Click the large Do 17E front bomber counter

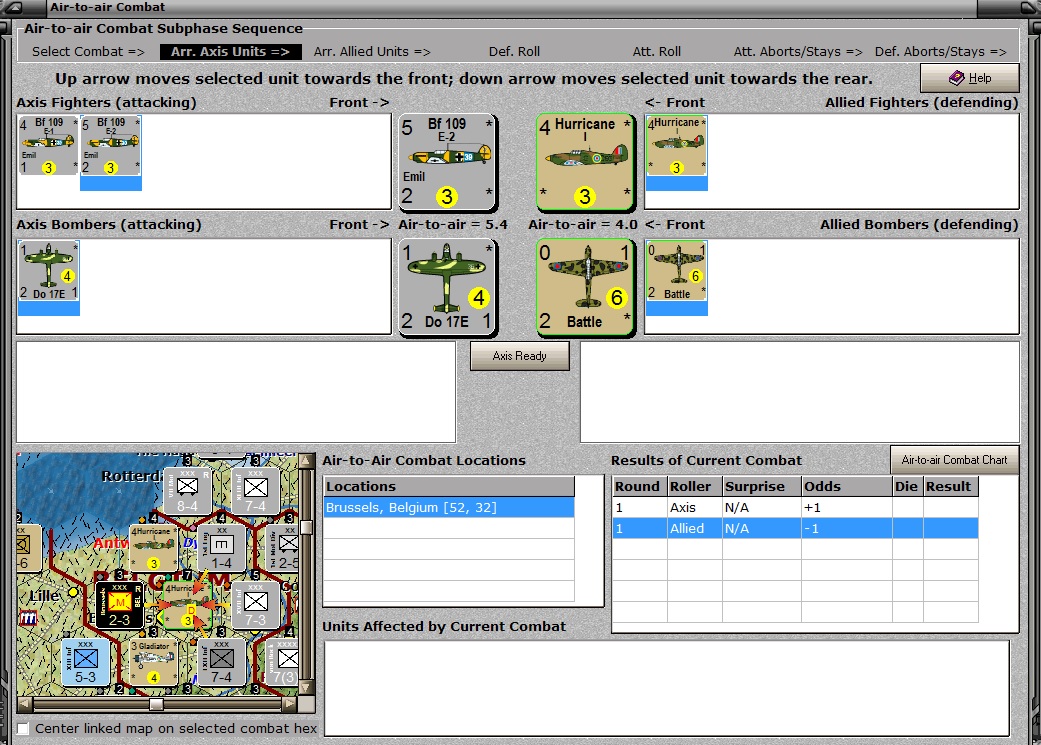tap(447, 287)
